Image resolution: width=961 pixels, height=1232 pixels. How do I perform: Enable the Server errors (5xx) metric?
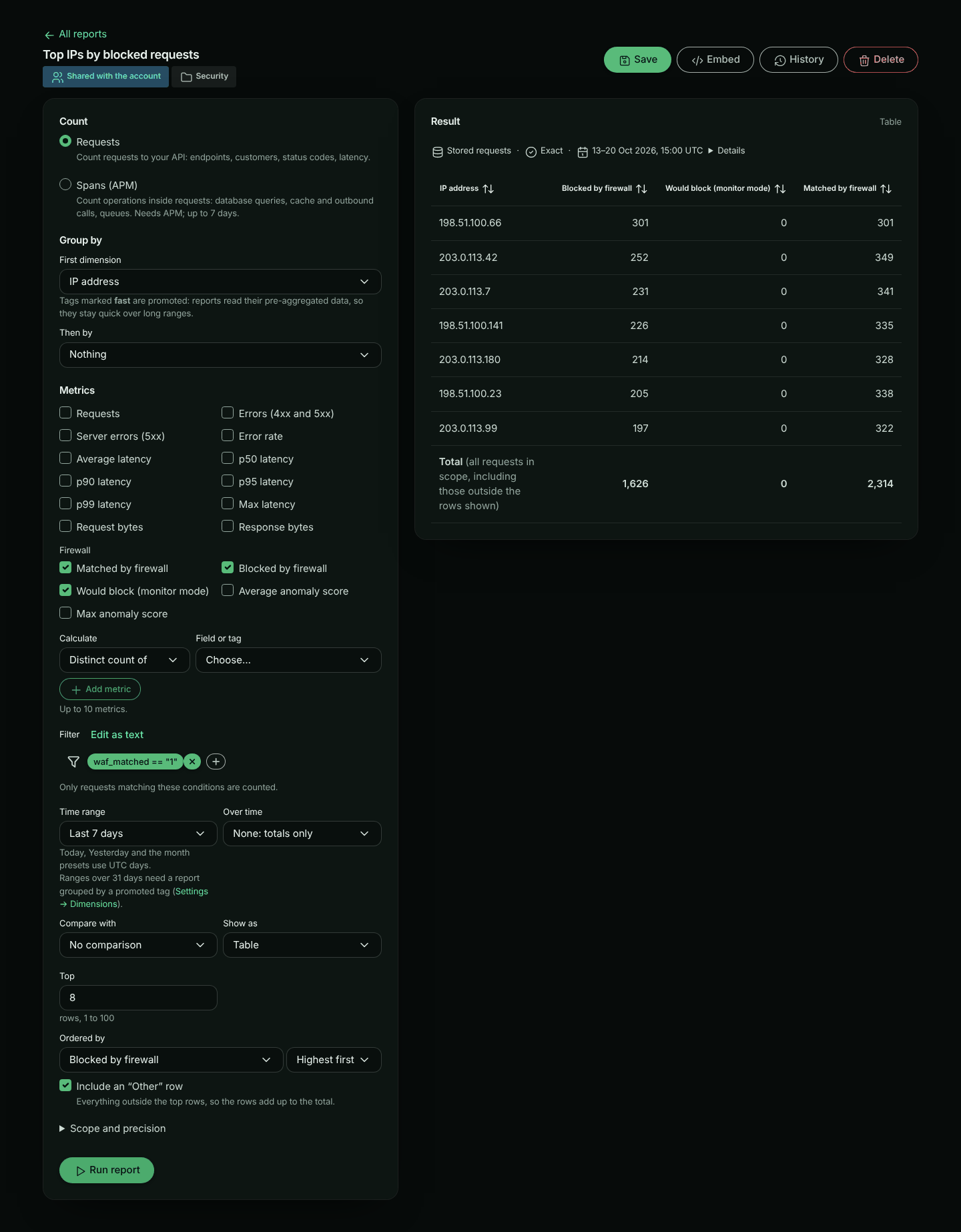(65, 435)
